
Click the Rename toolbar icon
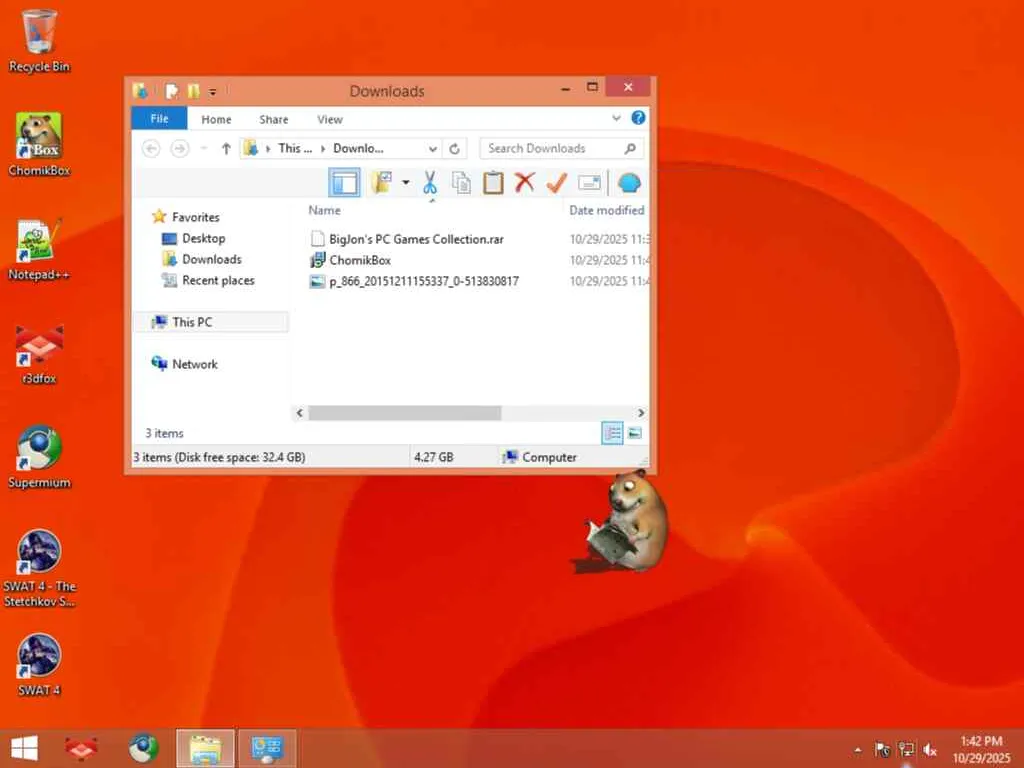pyautogui.click(x=589, y=183)
